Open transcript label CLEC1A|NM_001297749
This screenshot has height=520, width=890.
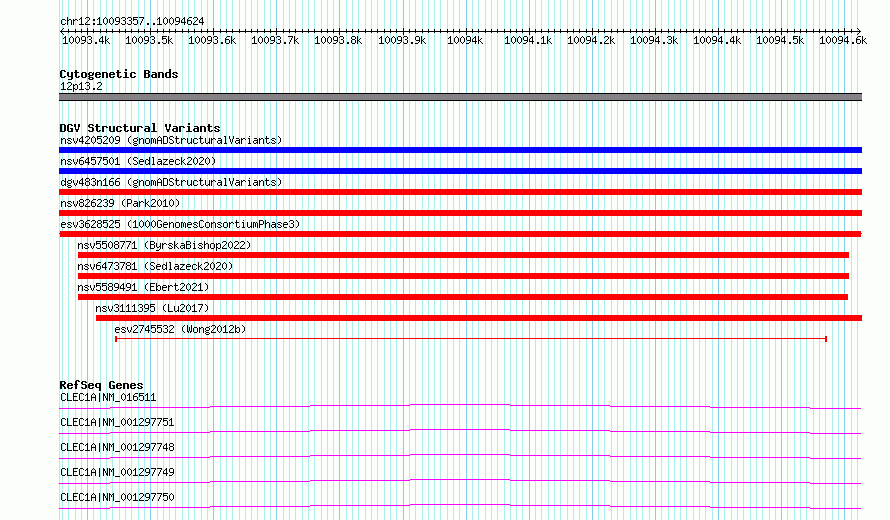(x=117, y=472)
